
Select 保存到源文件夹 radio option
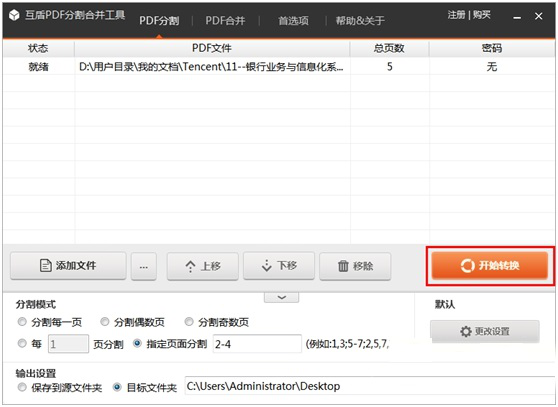tap(22, 387)
